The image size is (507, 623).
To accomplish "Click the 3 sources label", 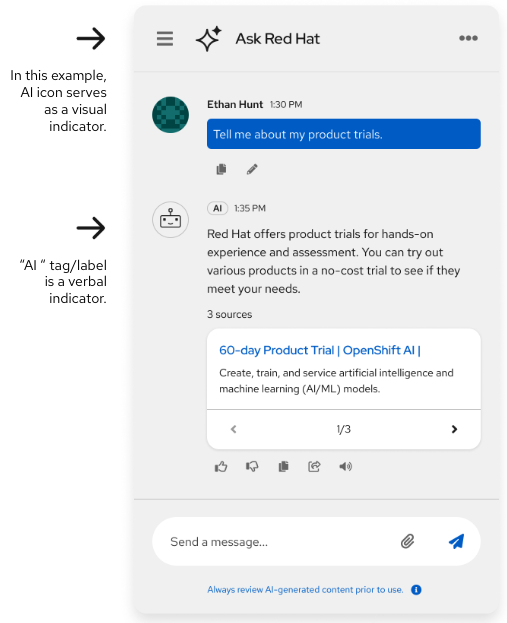I will click(x=229, y=314).
